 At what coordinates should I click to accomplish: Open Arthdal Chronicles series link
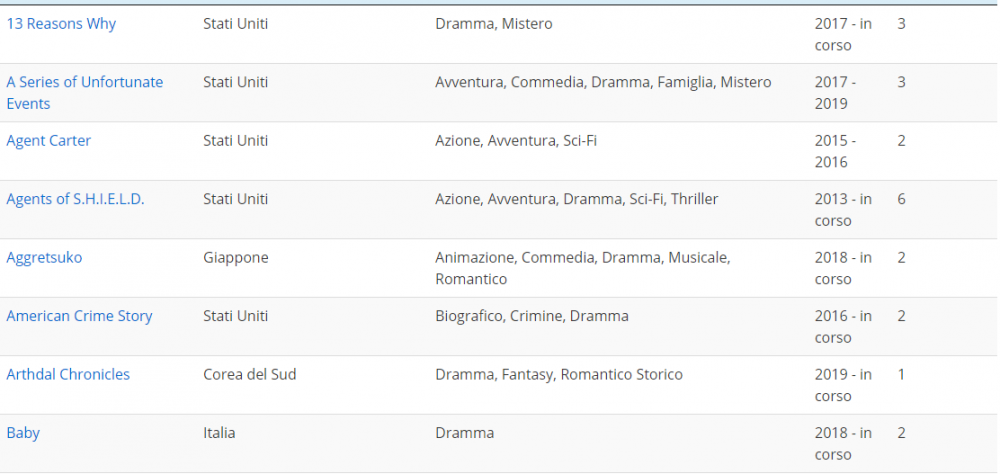68,374
